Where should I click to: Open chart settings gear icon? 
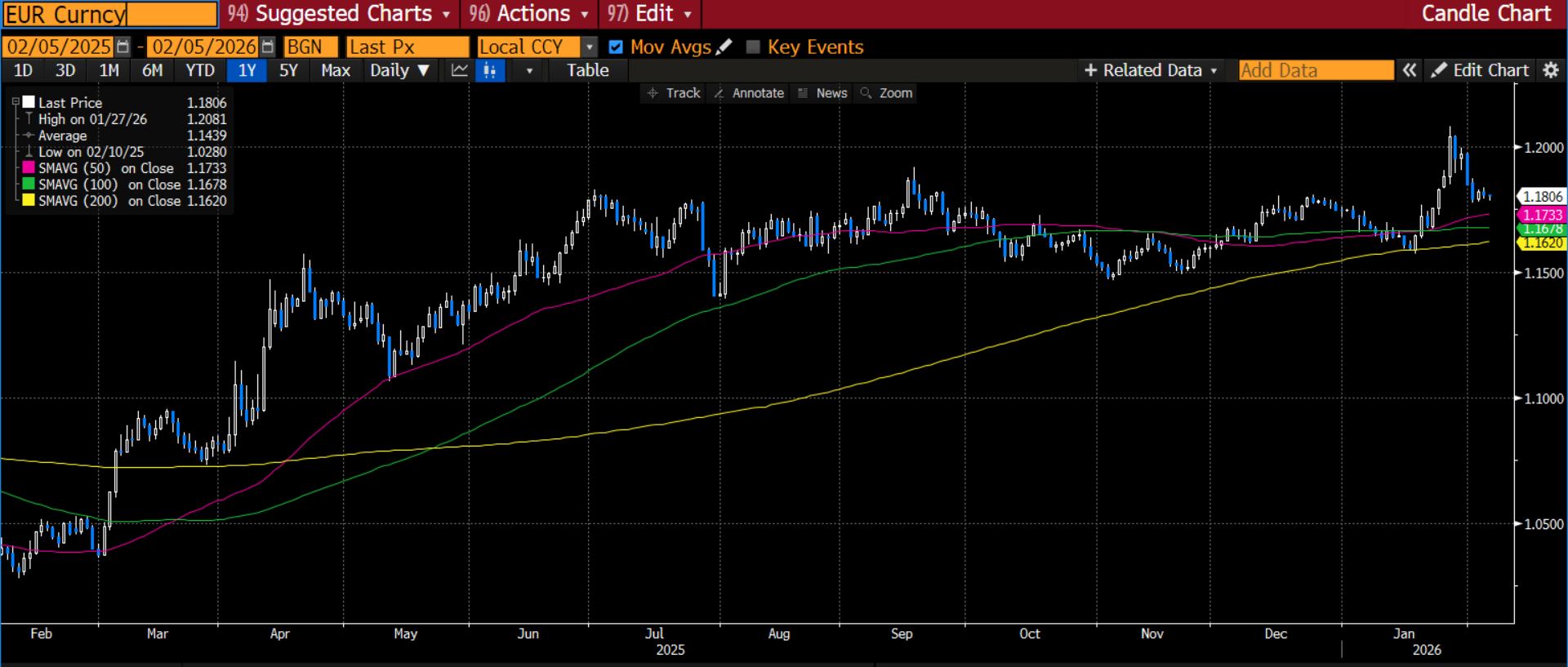point(1550,71)
